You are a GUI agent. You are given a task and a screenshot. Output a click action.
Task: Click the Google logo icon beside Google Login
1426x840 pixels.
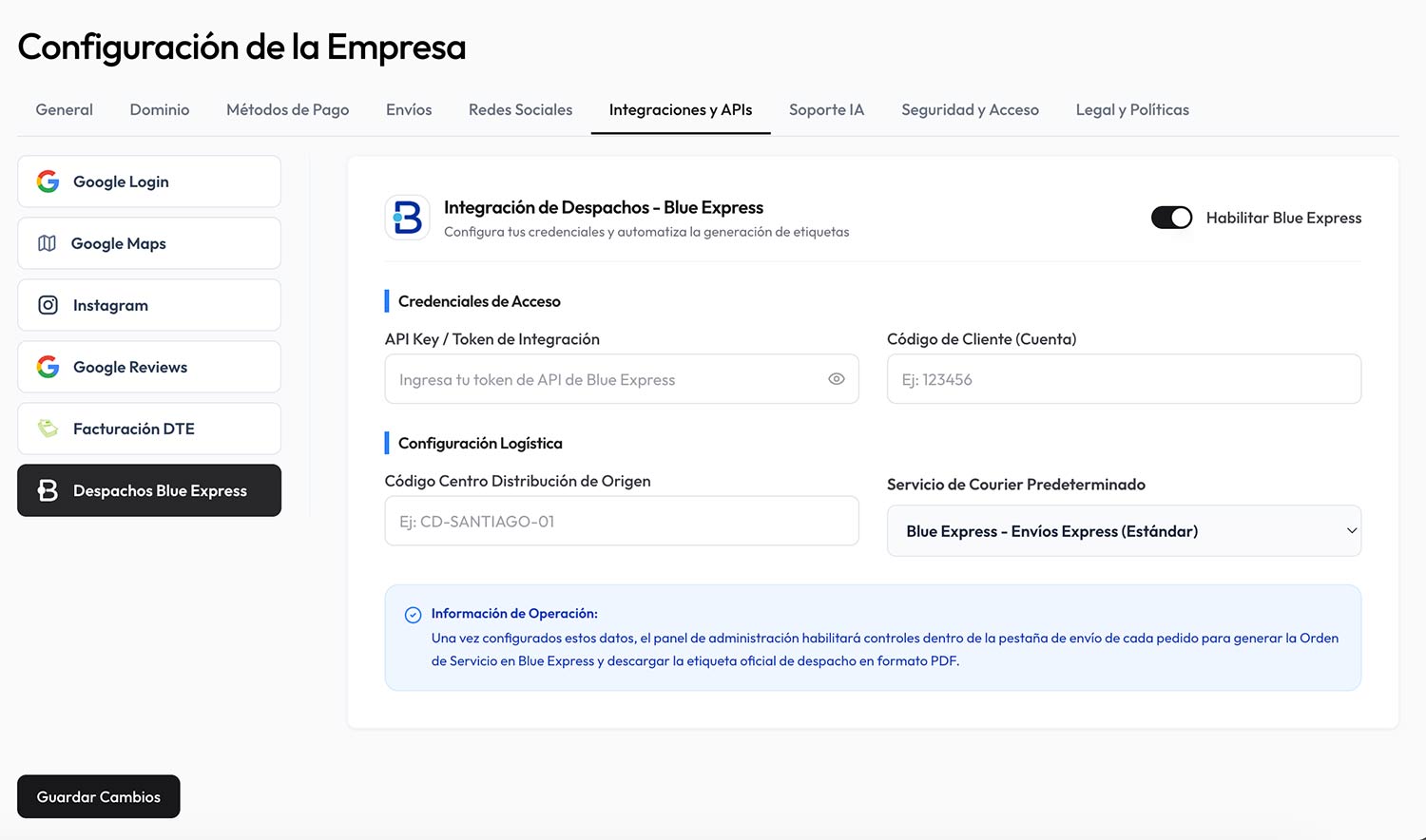click(x=48, y=181)
